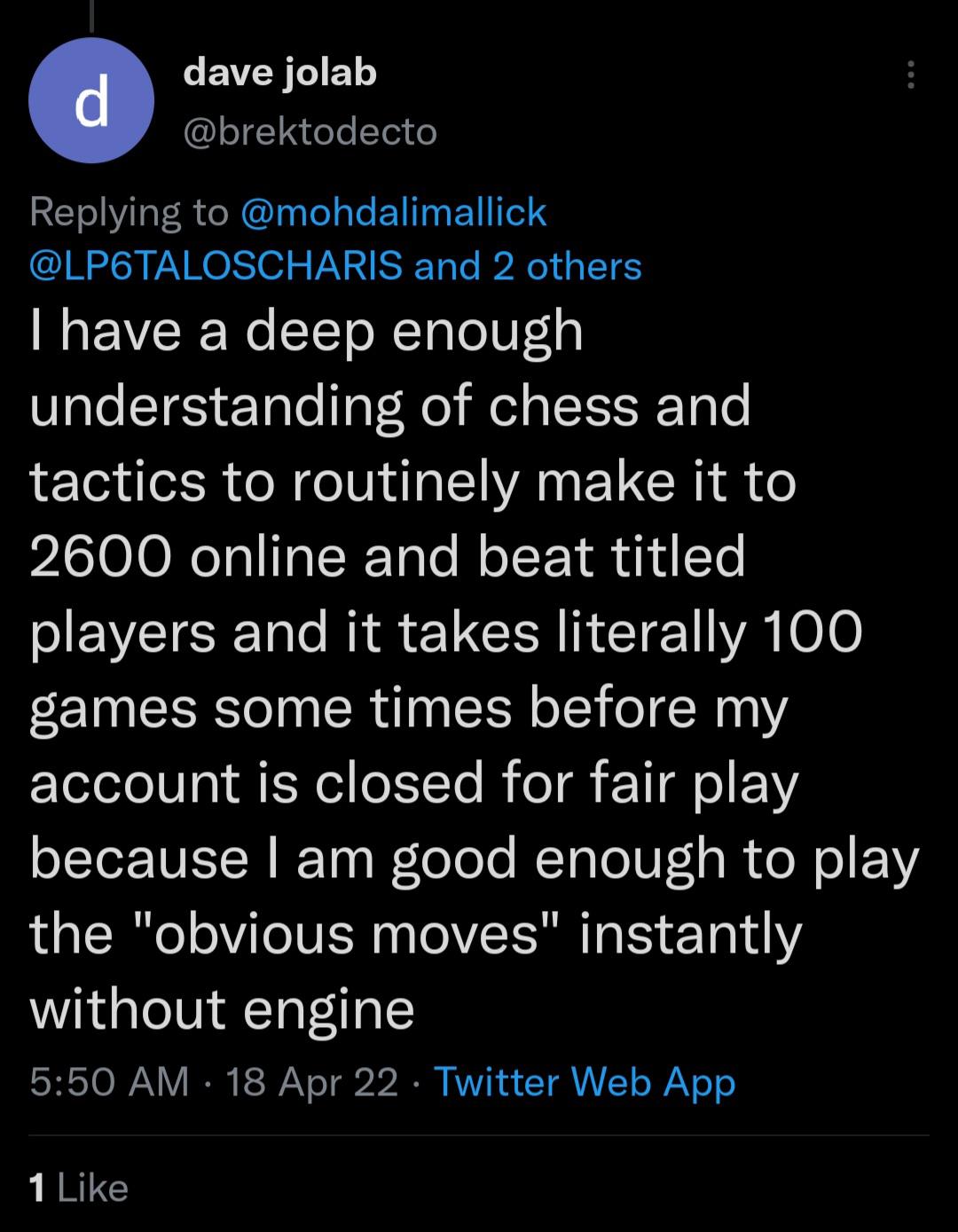Viewport: 958px width, 1232px height.
Task: Click the "18 Apr 22" date label
Action: 310,1081
